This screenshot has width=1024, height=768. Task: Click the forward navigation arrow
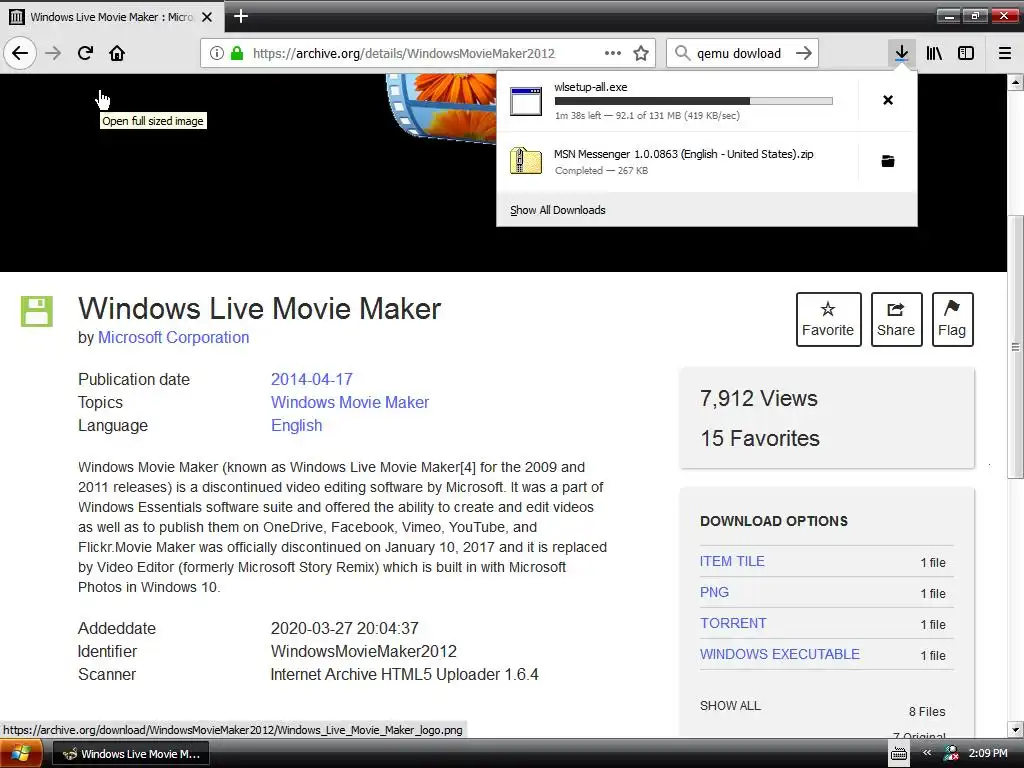[x=53, y=53]
